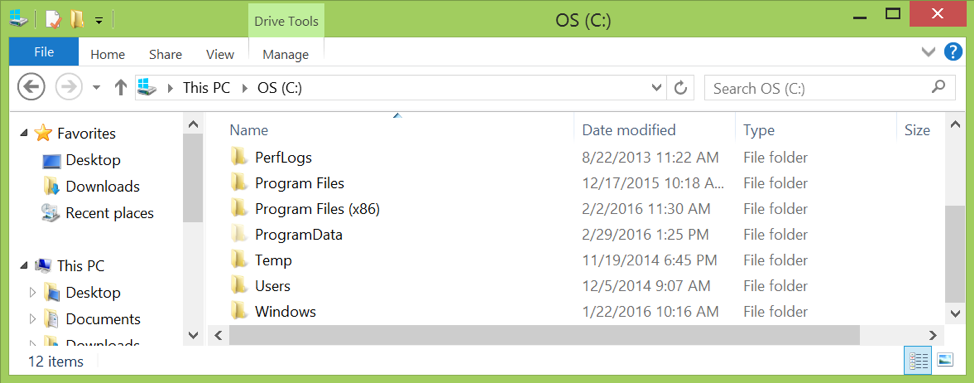Image resolution: width=974 pixels, height=383 pixels.
Task: Expand the ribbon with chevron arrow
Action: [929, 52]
